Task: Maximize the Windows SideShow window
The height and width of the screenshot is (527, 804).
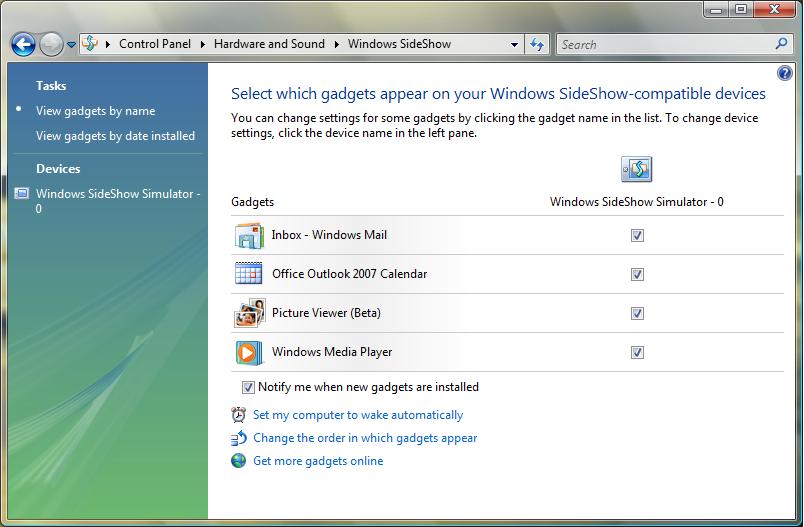Action: tap(741, 10)
